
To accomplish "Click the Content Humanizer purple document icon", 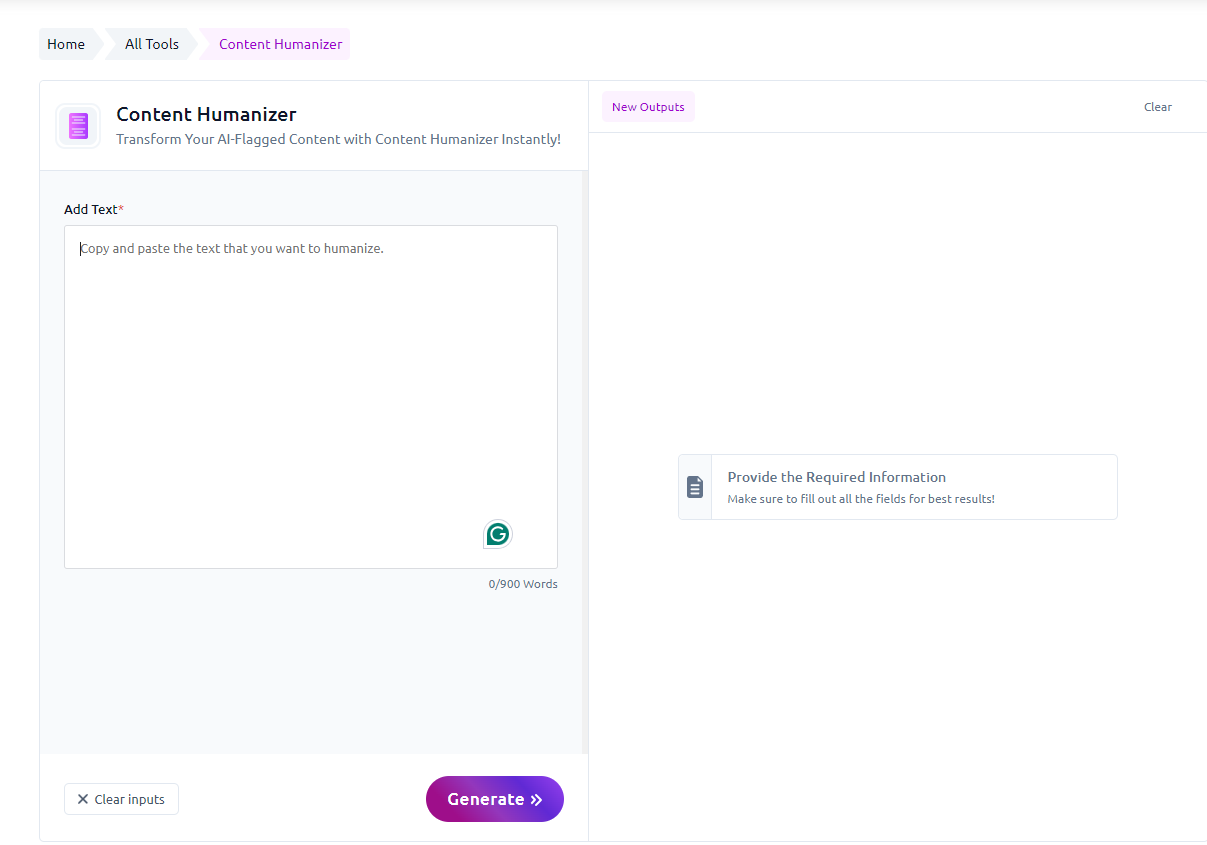I will (78, 126).
